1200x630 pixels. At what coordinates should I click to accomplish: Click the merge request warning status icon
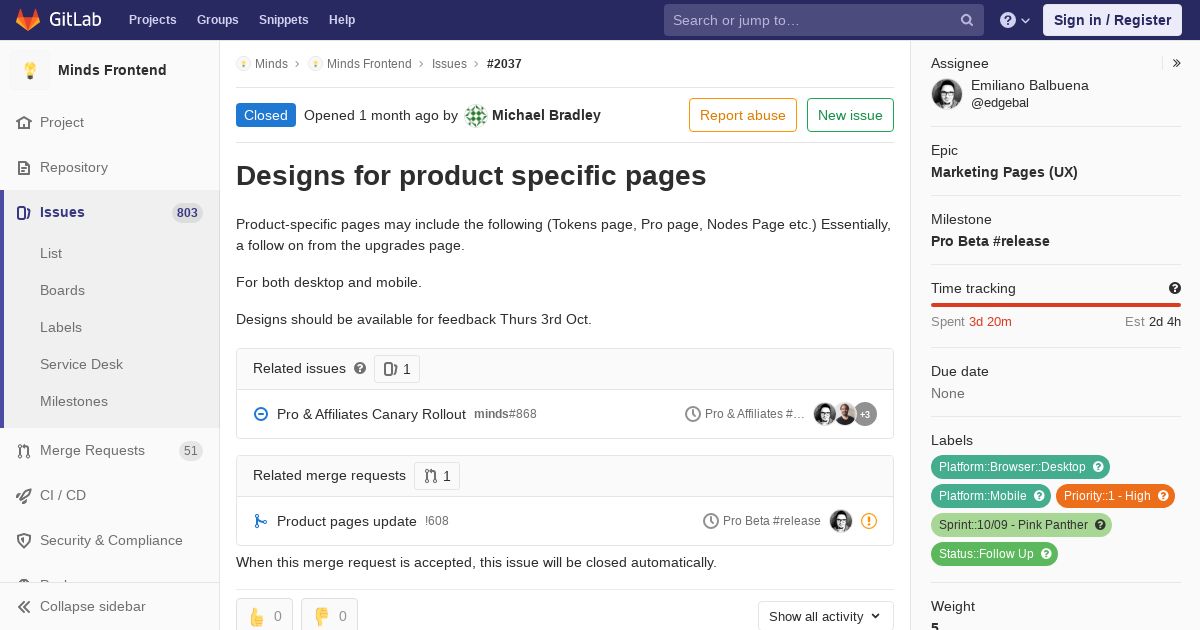869,521
